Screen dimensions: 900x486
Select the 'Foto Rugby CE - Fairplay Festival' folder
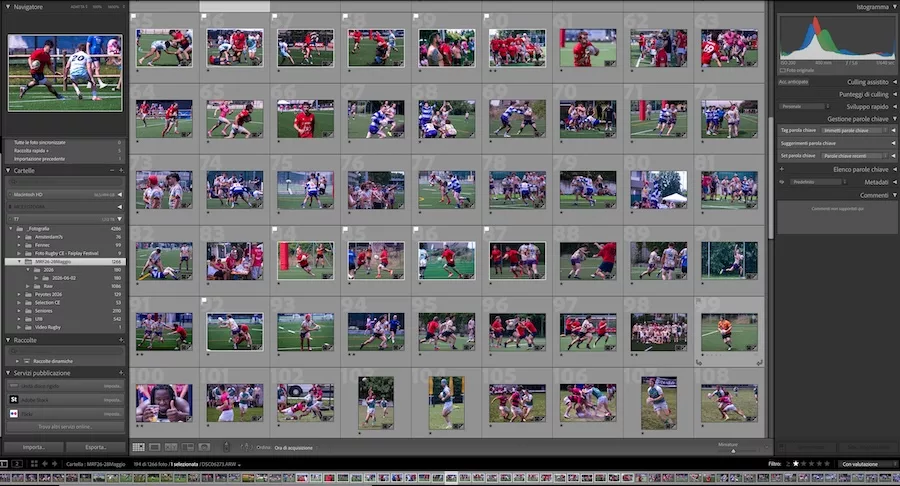(x=65, y=253)
